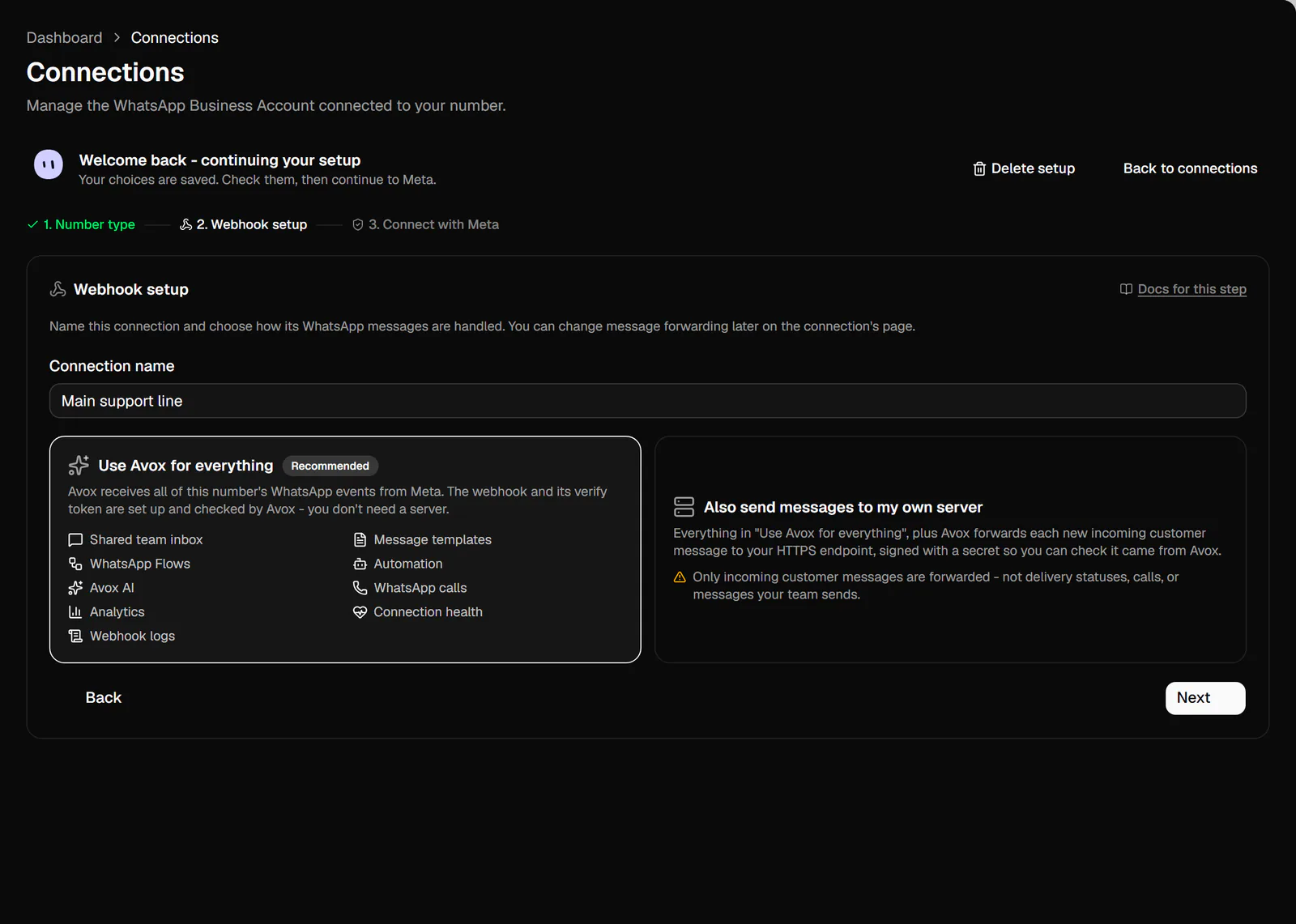Go to step 1 Number type

(81, 224)
